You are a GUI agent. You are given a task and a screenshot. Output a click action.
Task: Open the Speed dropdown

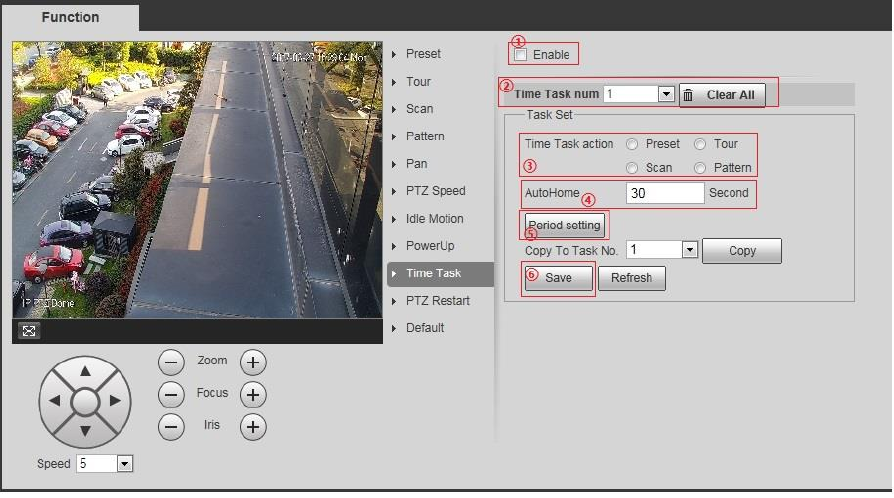pos(125,464)
